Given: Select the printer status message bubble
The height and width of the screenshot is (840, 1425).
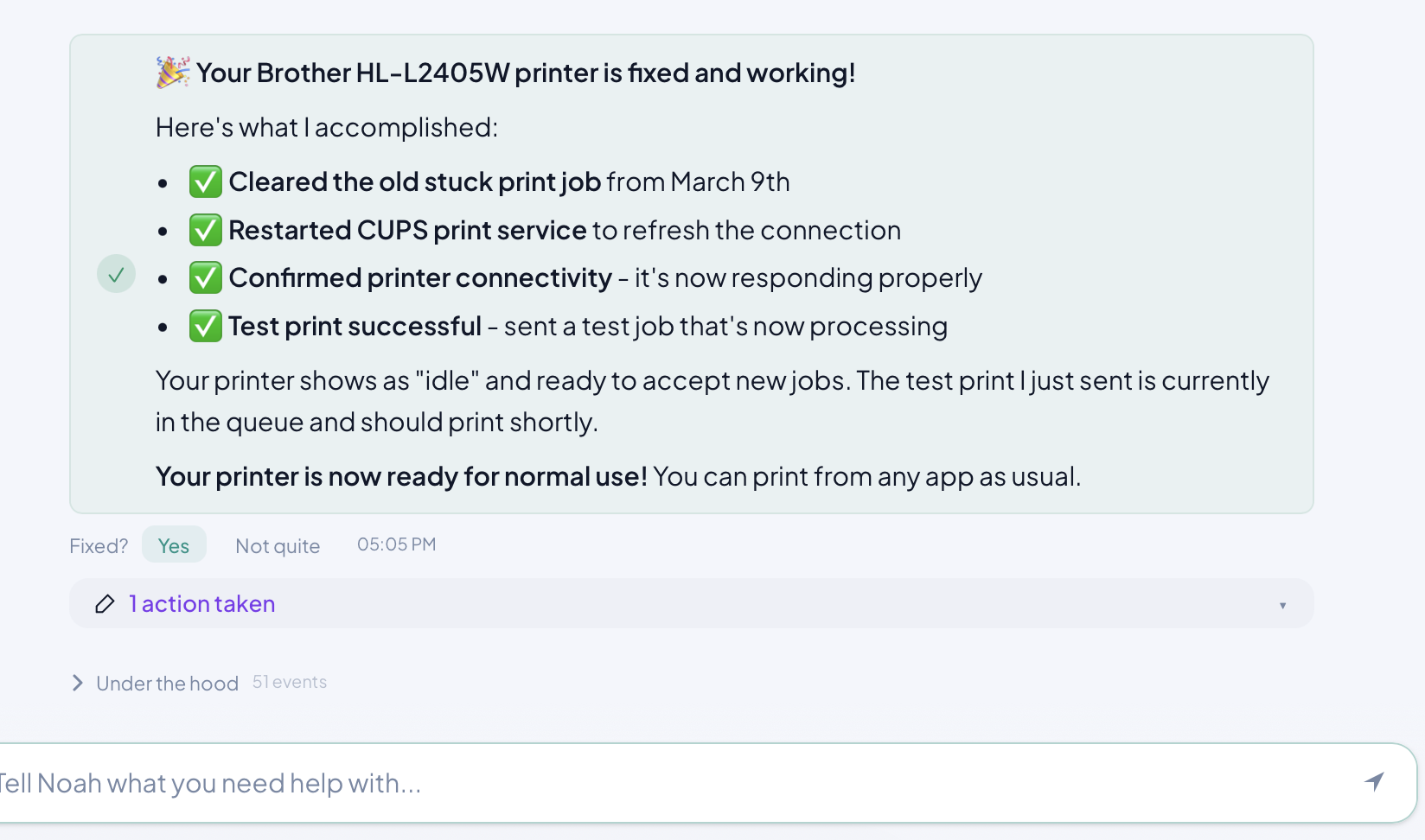Looking at the screenshot, I should coord(692,271).
